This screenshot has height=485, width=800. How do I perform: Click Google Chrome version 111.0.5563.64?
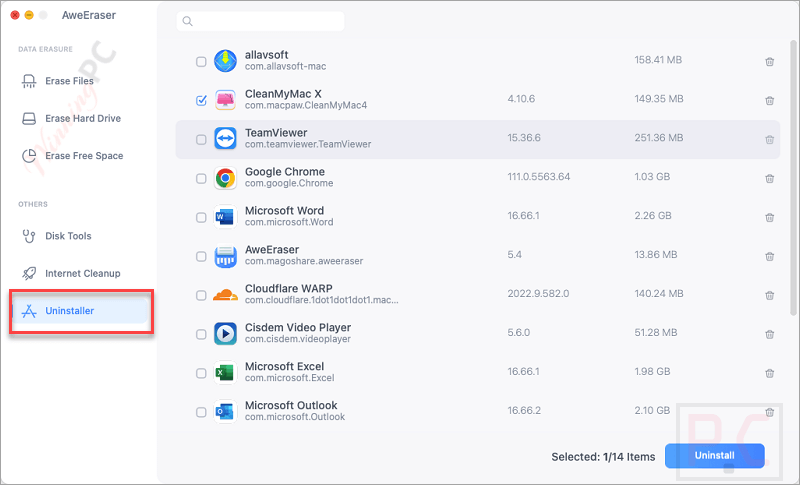click(x=539, y=176)
